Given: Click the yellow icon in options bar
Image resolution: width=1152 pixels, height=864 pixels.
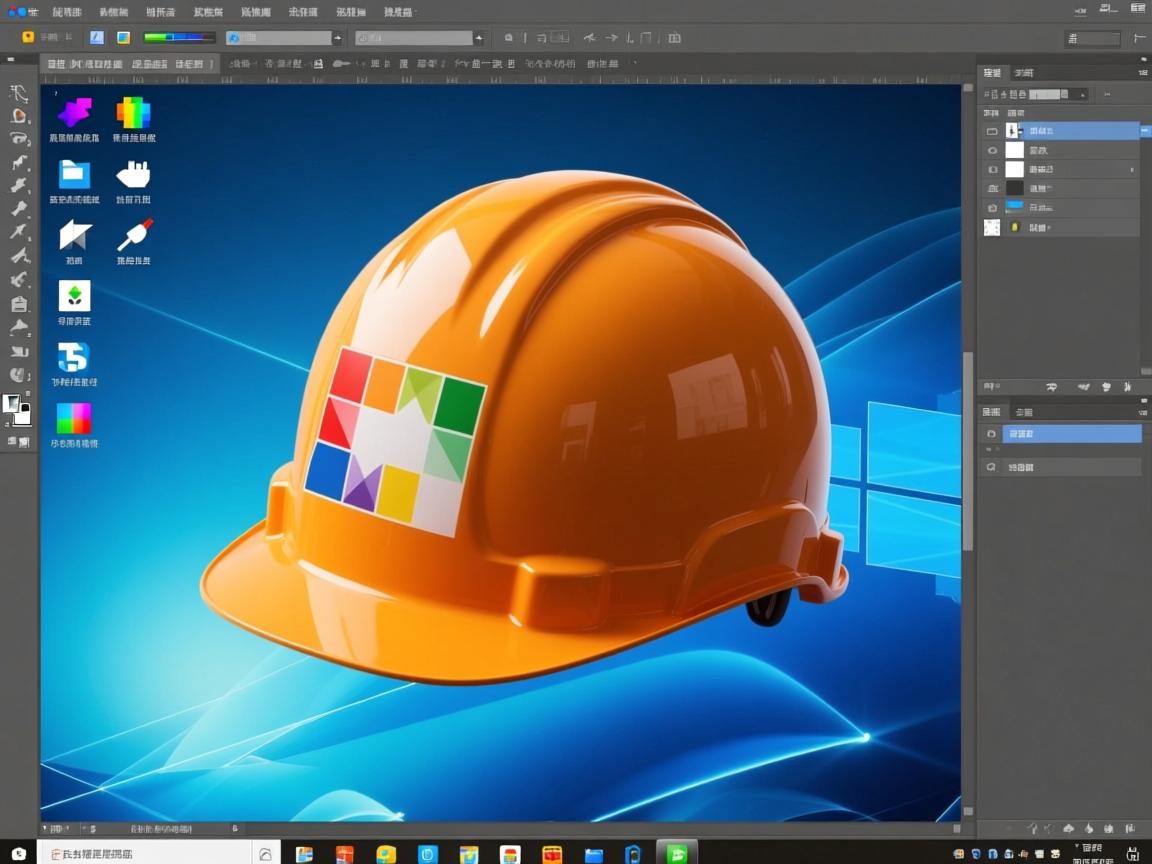Looking at the screenshot, I should point(28,37).
